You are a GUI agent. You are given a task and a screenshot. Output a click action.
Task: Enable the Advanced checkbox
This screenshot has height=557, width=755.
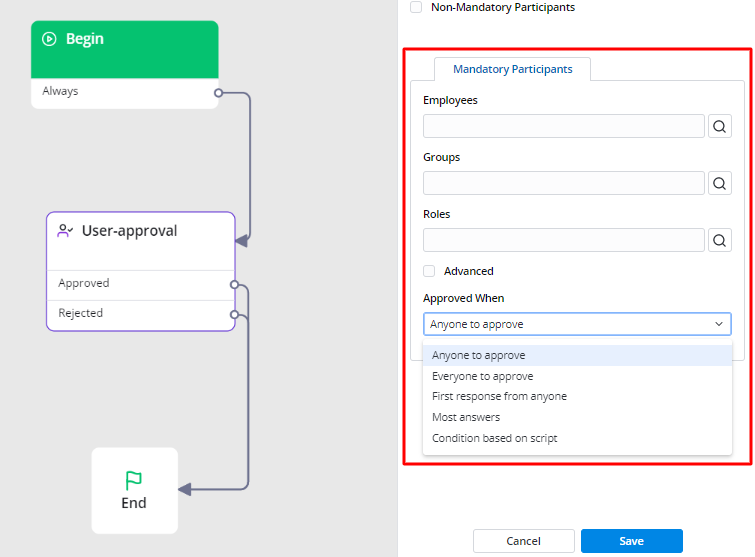(429, 271)
